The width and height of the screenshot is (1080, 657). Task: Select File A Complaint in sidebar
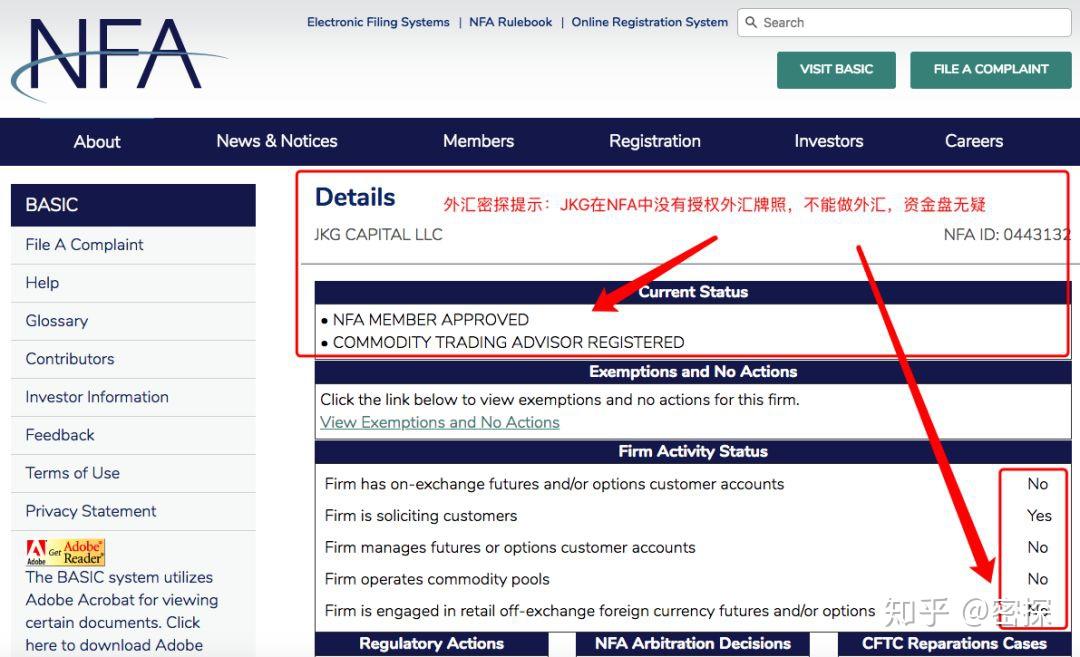[133, 245]
